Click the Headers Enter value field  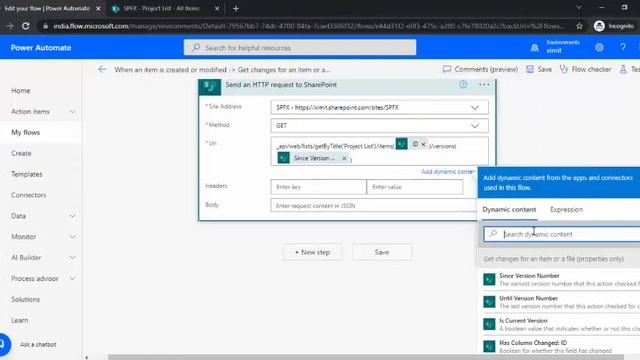click(x=415, y=187)
